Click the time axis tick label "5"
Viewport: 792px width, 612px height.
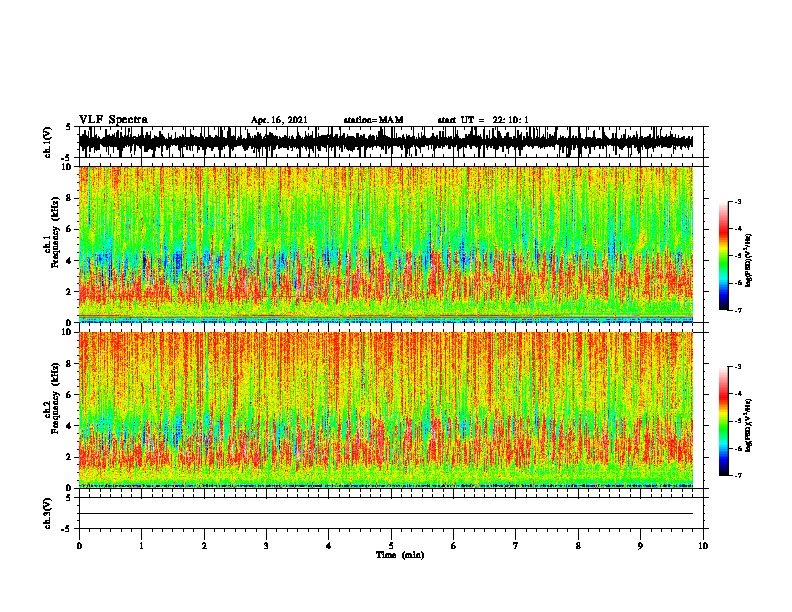point(391,545)
